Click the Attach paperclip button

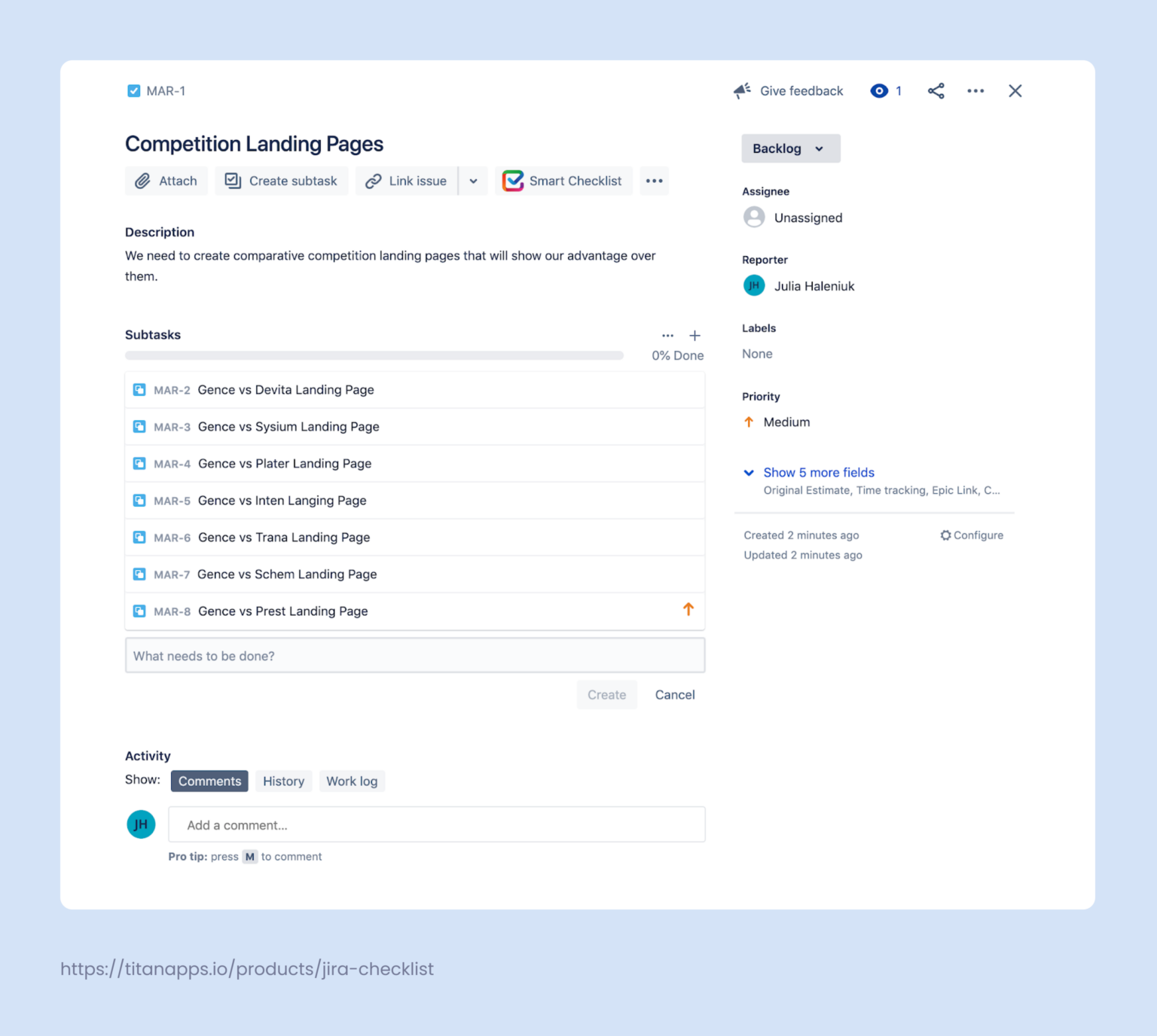point(166,181)
